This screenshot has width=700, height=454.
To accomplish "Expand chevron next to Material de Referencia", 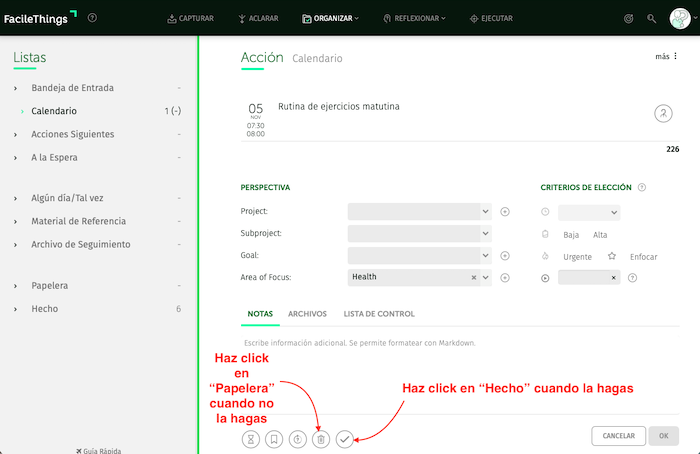I will point(16,222).
